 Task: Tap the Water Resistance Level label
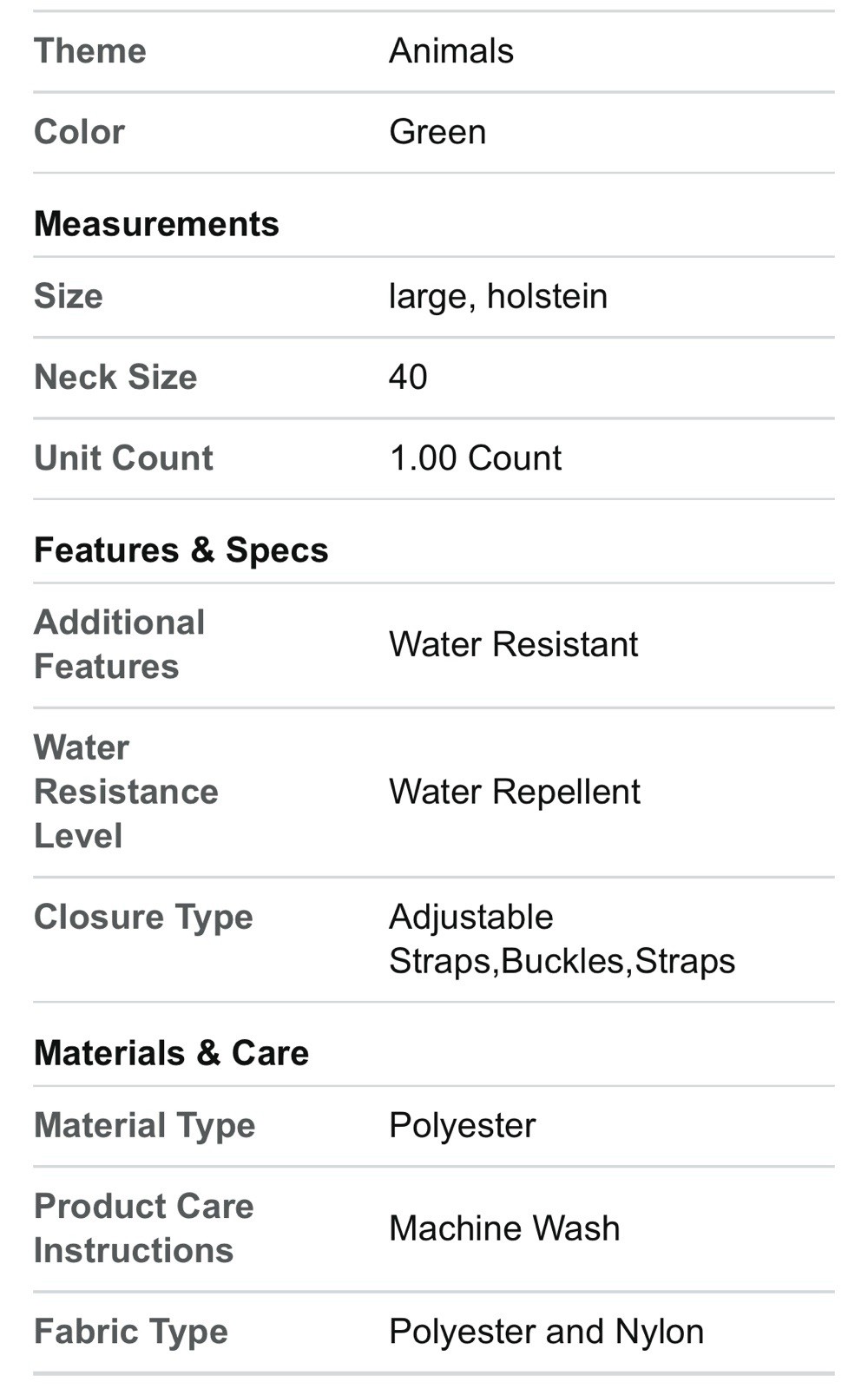[125, 792]
